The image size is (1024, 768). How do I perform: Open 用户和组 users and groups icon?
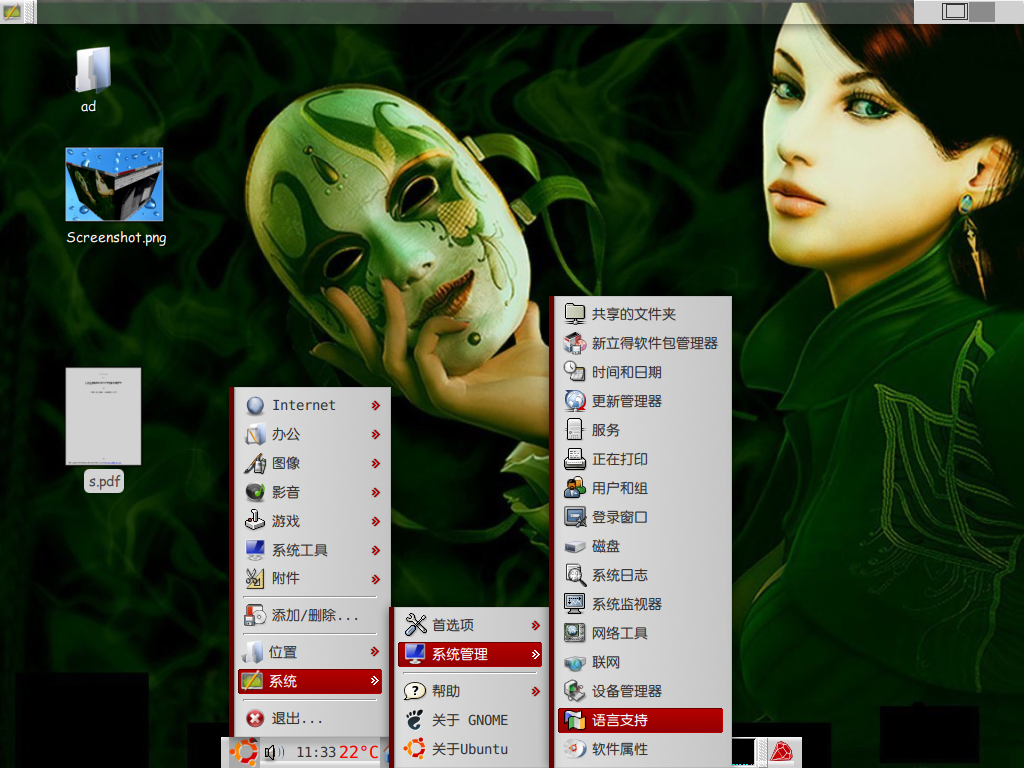575,488
